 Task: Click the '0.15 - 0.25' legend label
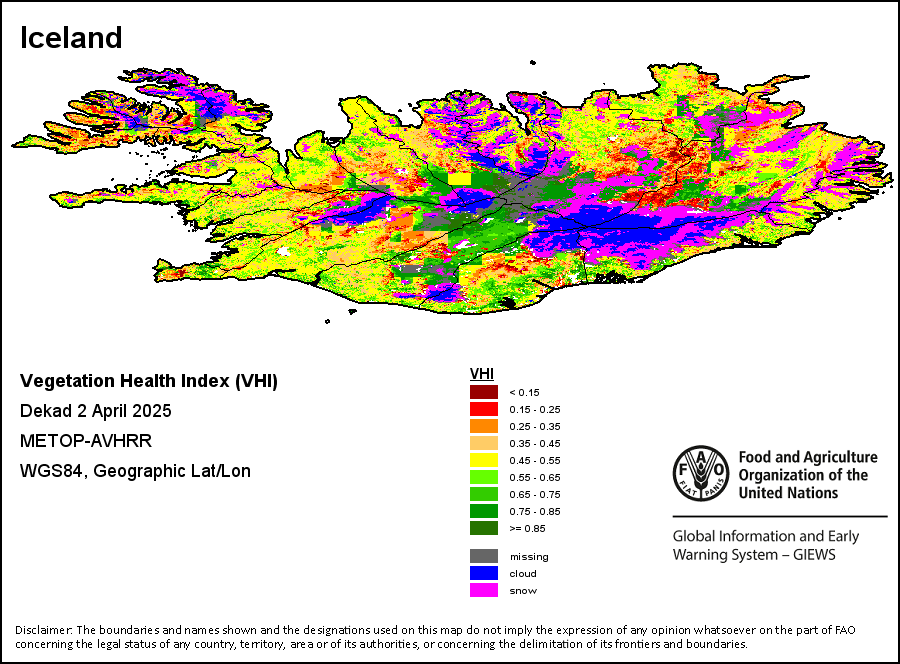[x=535, y=410]
